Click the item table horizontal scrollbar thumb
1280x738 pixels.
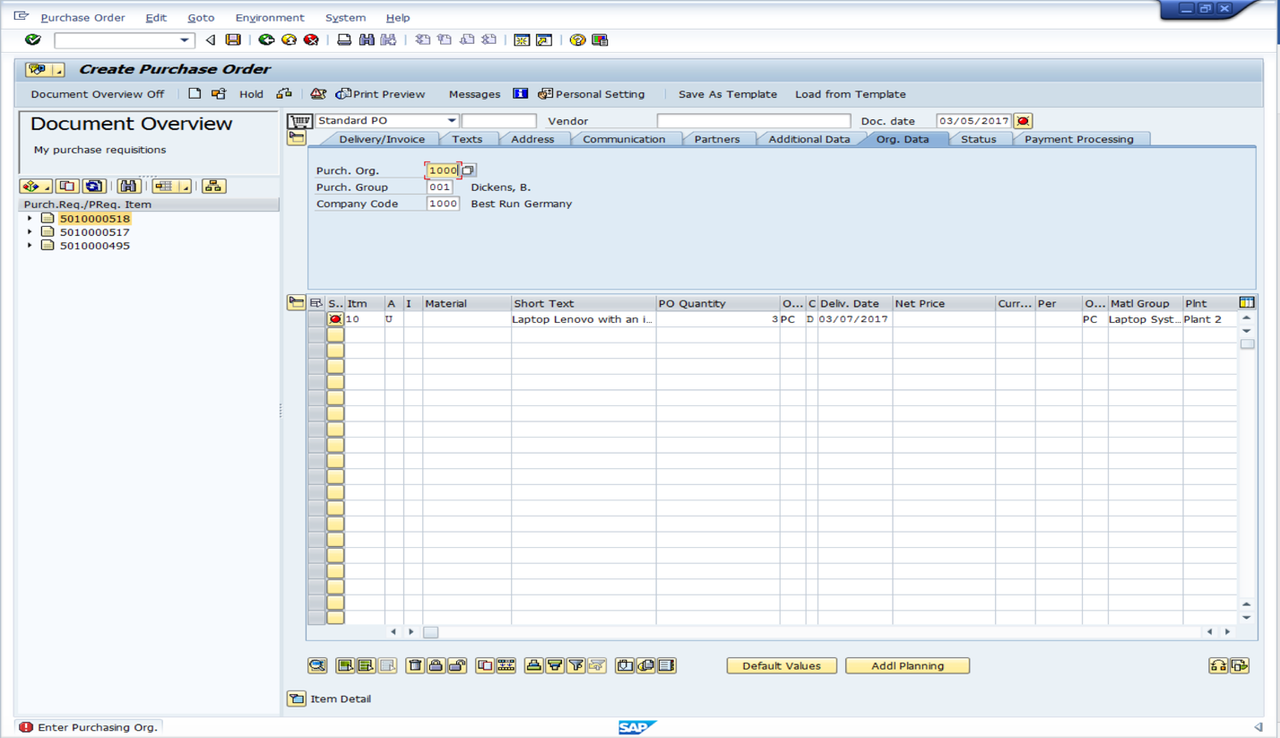431,632
